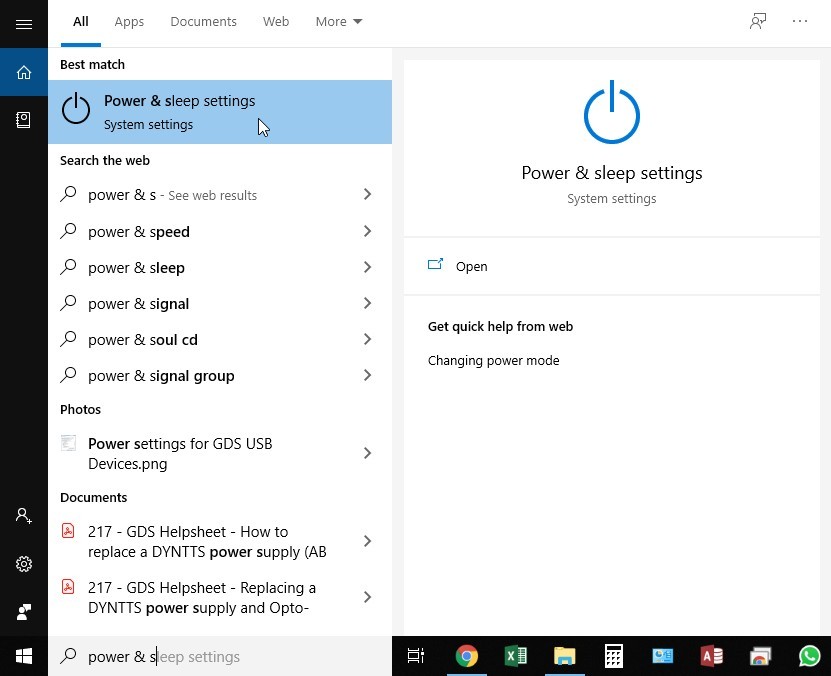Open WhatsApp from the taskbar

point(809,656)
